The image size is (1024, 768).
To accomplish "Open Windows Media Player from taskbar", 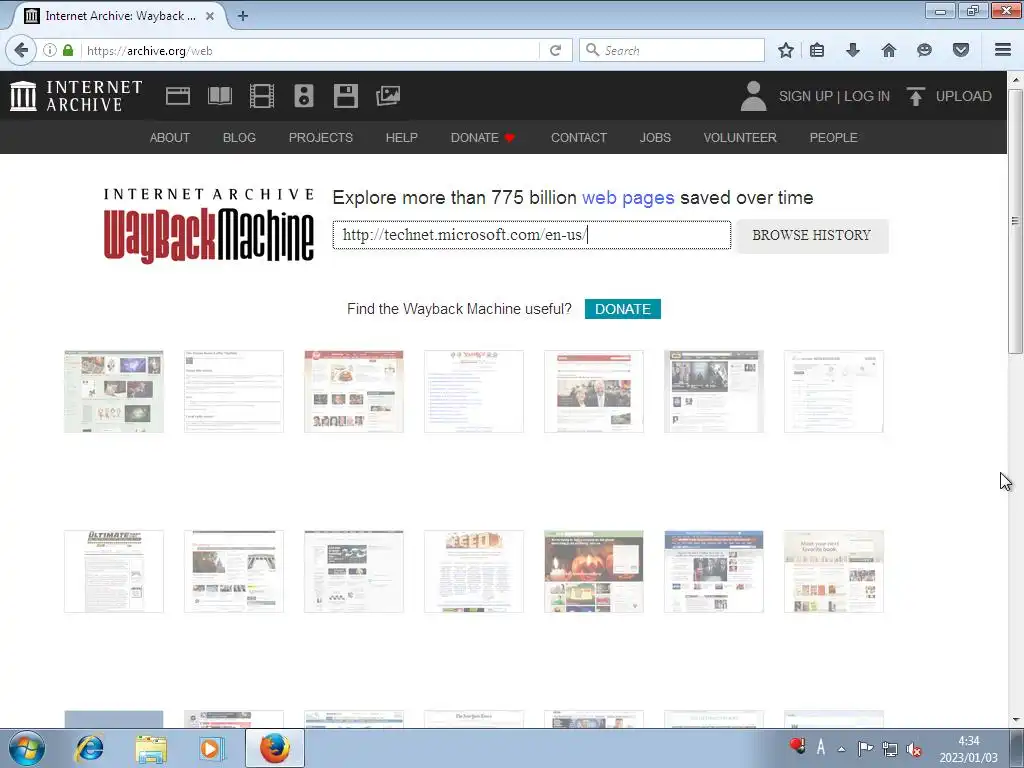I will tap(212, 748).
